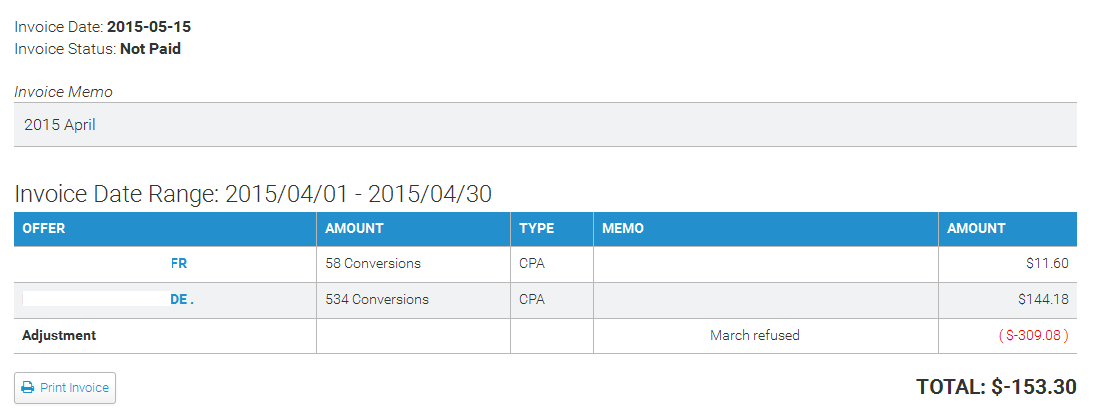
Task: Open the DE offer link
Action: (180, 299)
